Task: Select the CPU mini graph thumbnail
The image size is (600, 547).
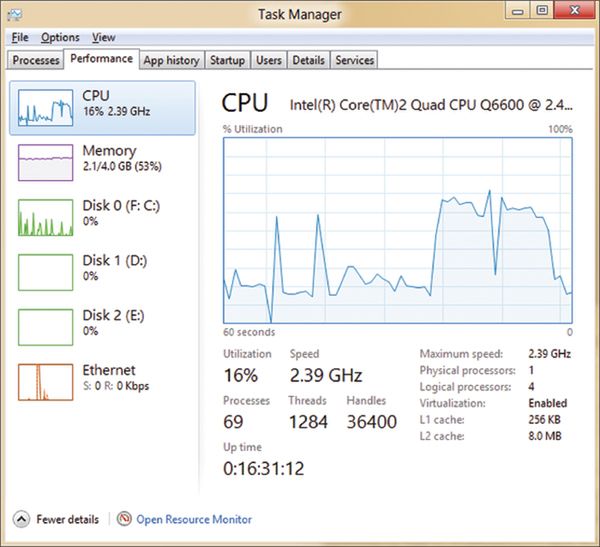Action: click(x=46, y=108)
